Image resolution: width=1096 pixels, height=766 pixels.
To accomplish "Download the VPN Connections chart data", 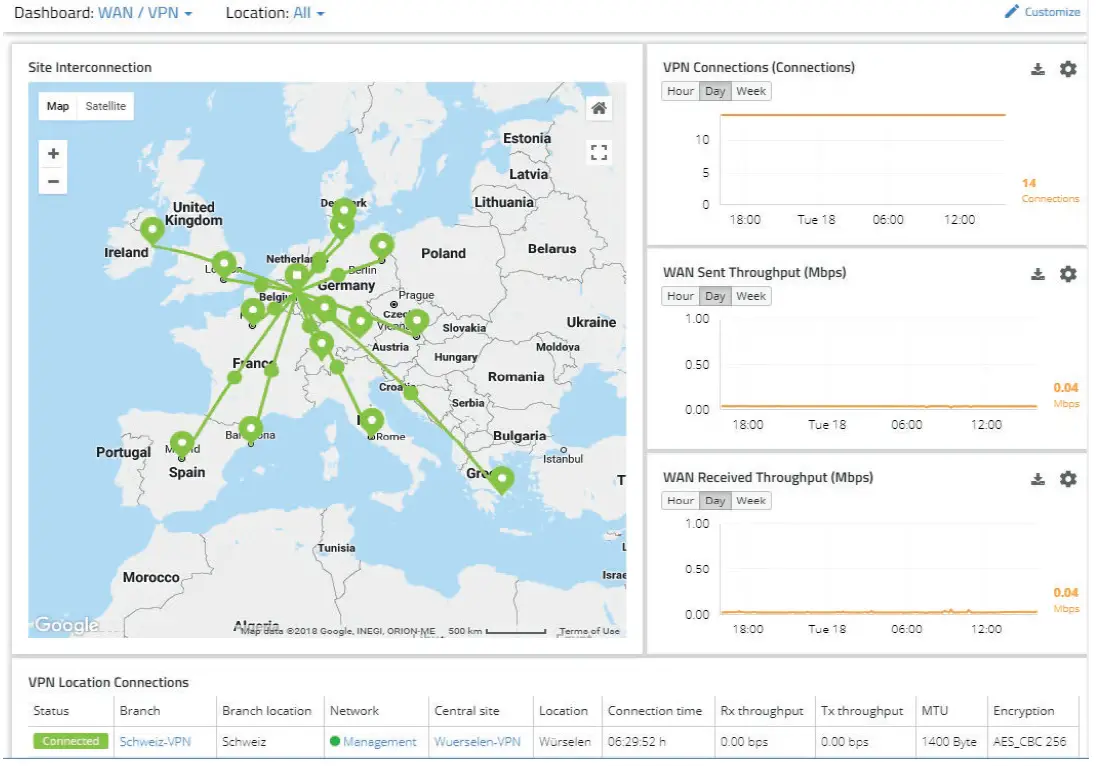I will pos(1038,69).
